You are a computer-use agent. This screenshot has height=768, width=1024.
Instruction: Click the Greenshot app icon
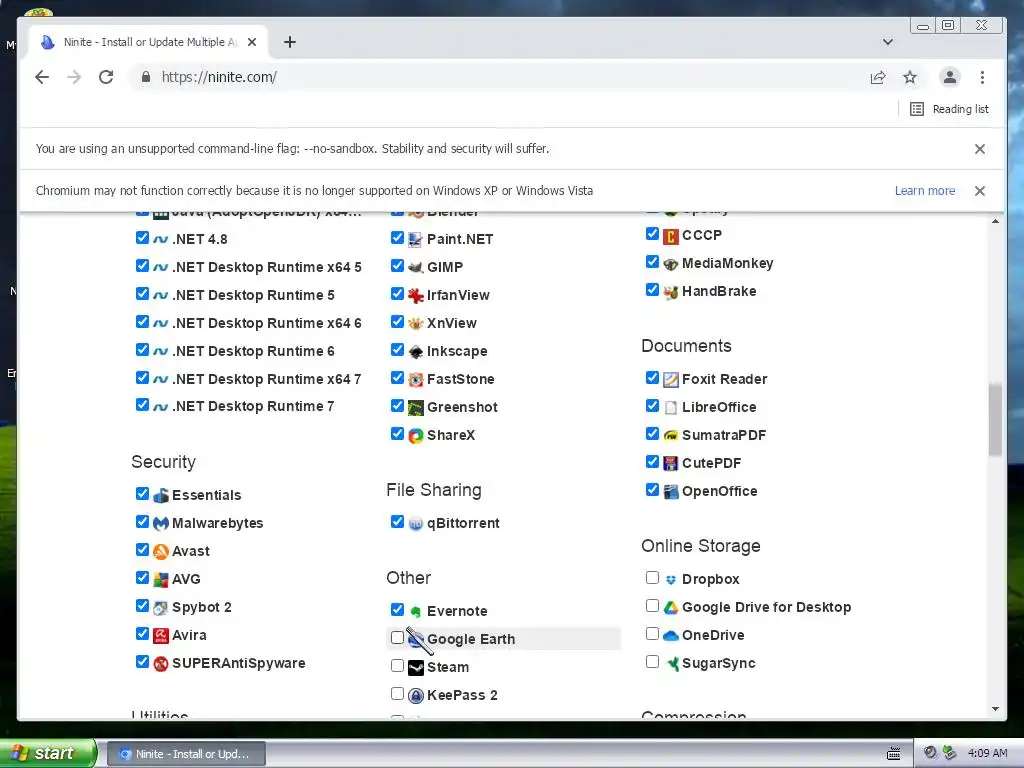pyautogui.click(x=415, y=408)
